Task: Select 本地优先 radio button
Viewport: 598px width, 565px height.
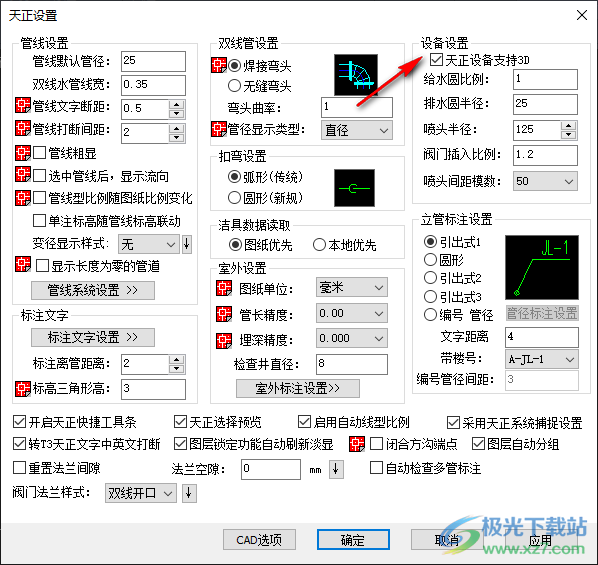Action: [319, 245]
